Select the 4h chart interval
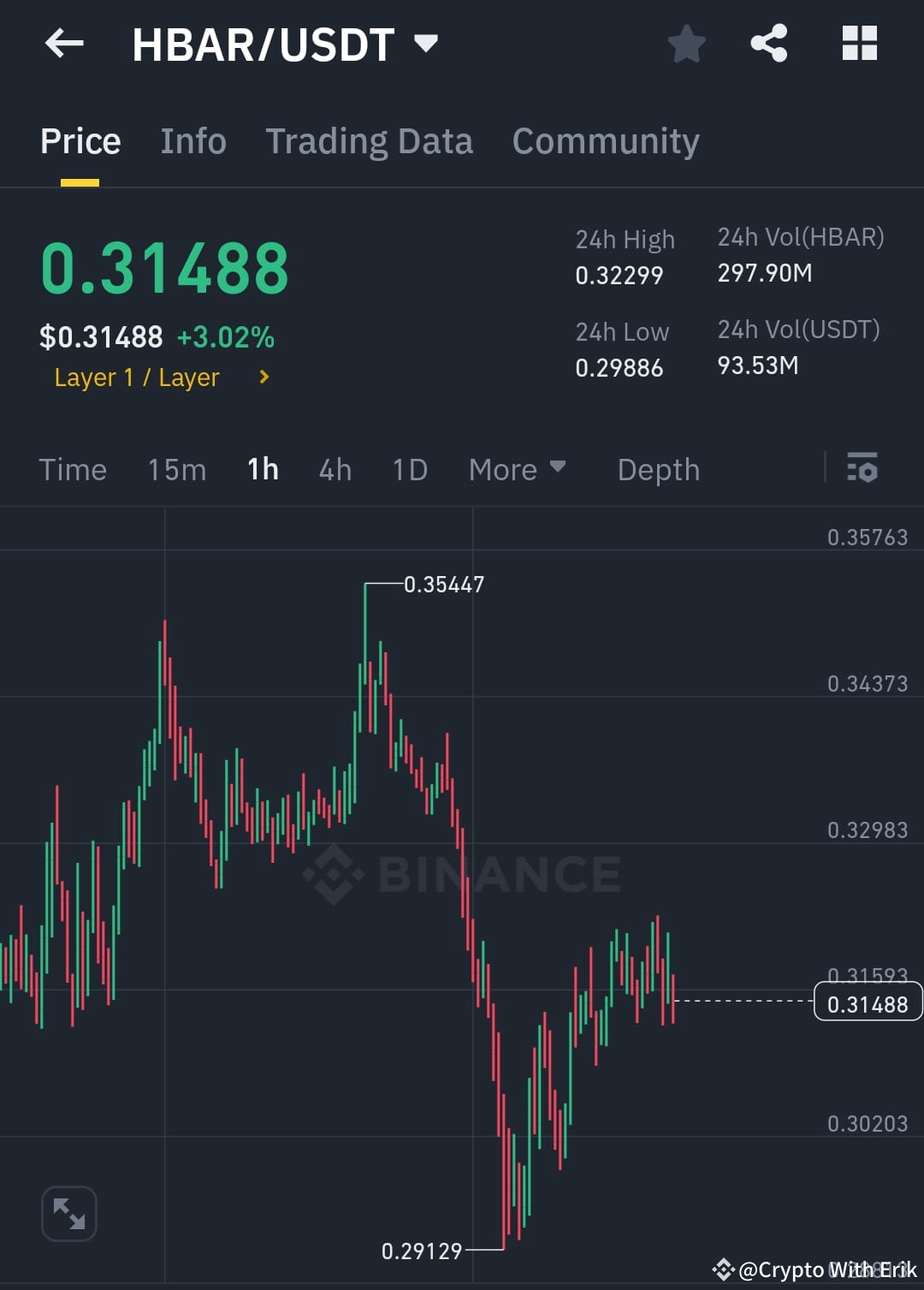Viewport: 924px width, 1290px height. pos(335,469)
